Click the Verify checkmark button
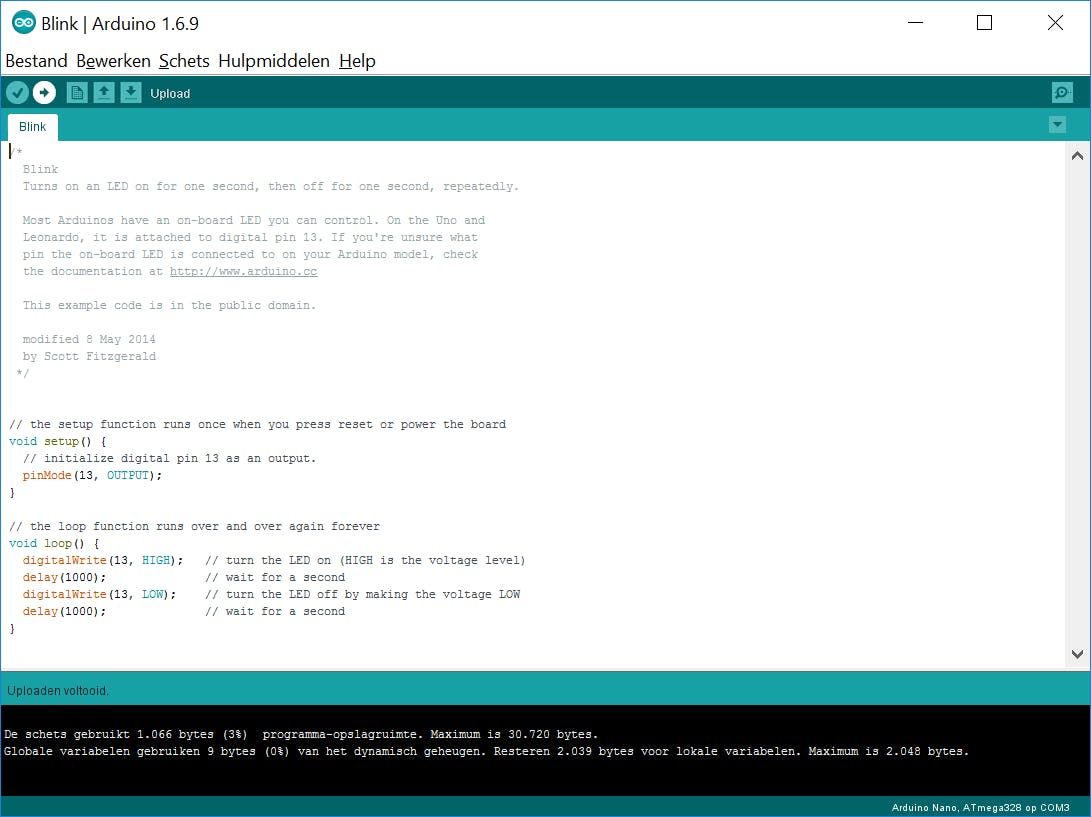 17,93
